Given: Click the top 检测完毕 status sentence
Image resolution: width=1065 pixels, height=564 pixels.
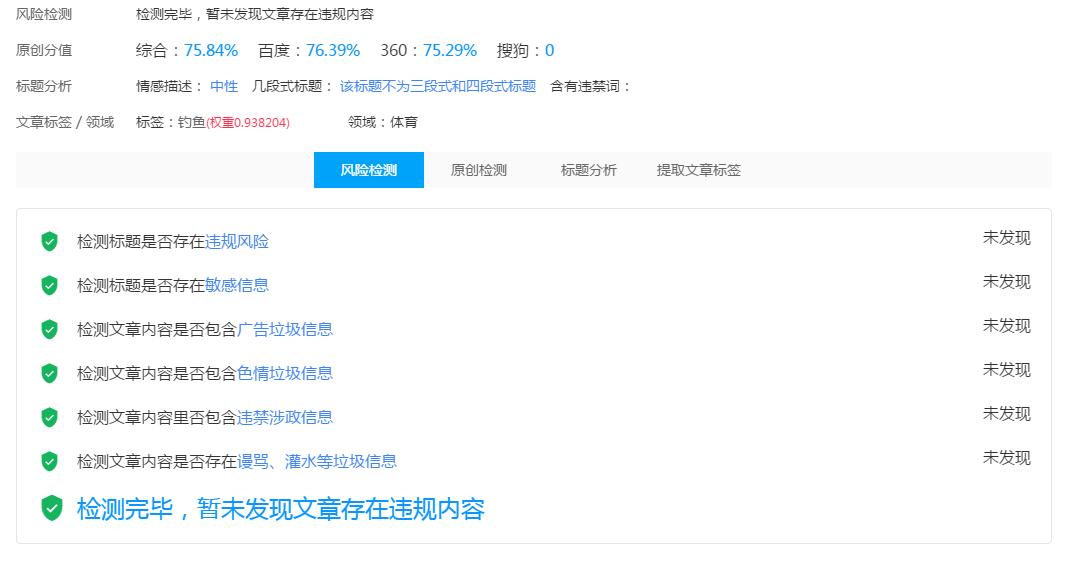Looking at the screenshot, I should point(255,14).
